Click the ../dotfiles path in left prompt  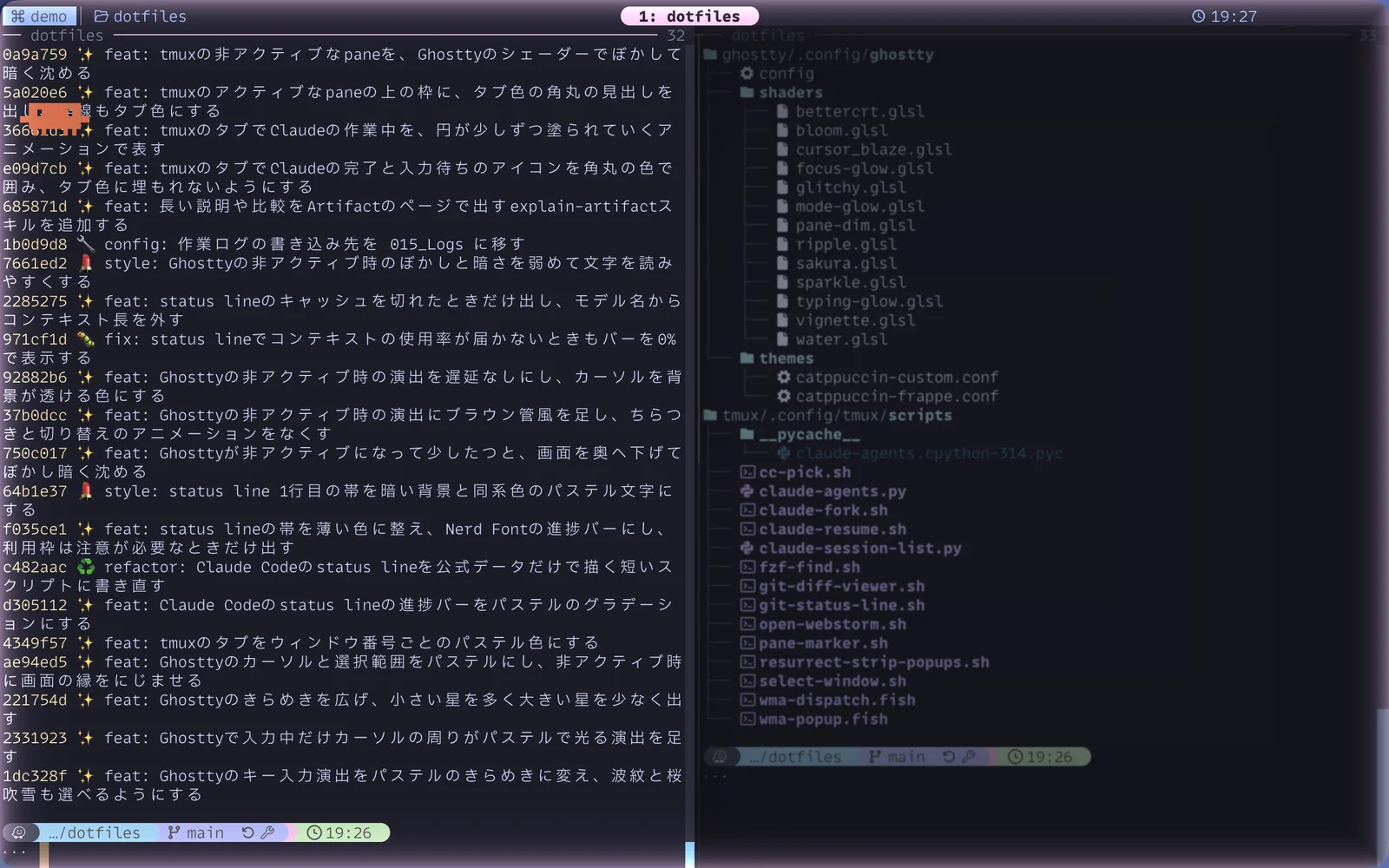point(94,832)
